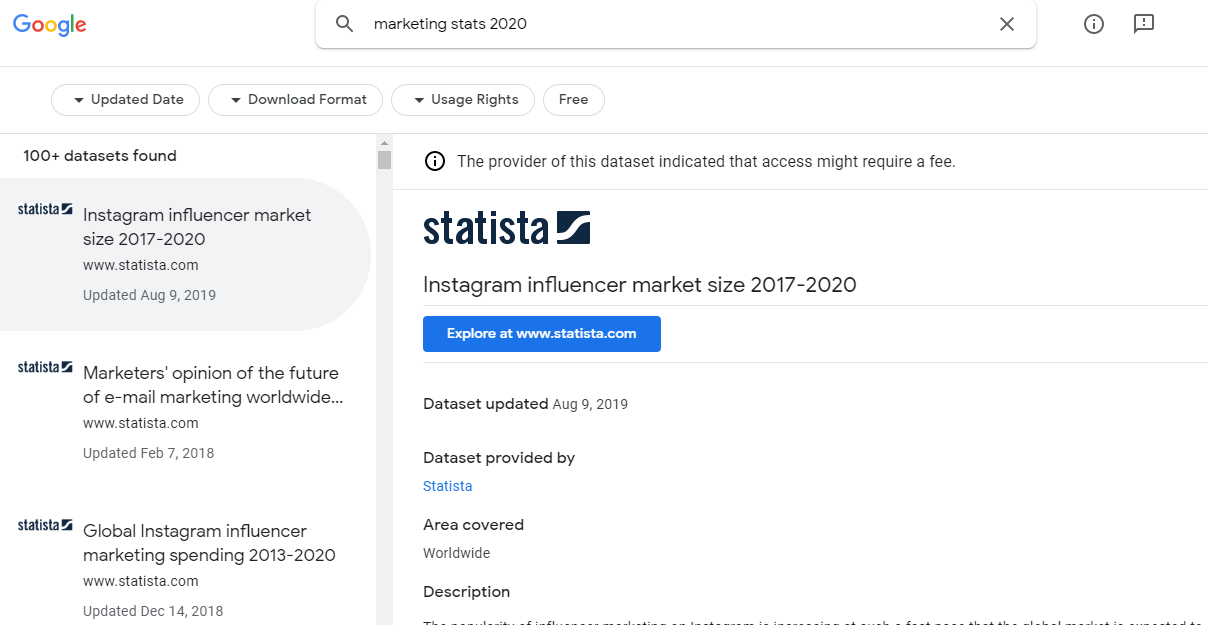The image size is (1208, 625).
Task: Select Marketers' opinion of e-mail marketing result
Action: pos(185,412)
